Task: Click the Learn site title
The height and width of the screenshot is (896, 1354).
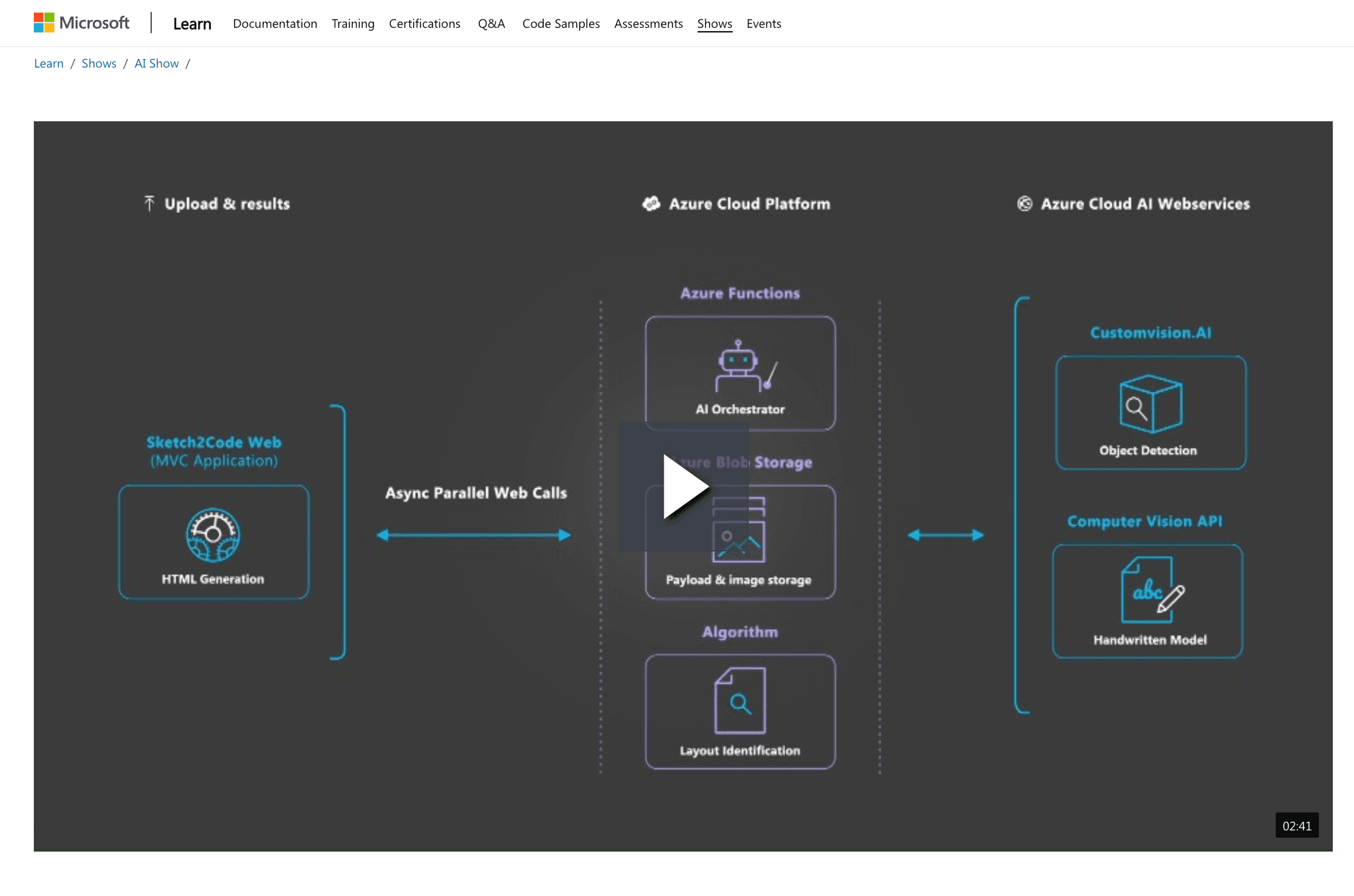Action: (x=192, y=24)
